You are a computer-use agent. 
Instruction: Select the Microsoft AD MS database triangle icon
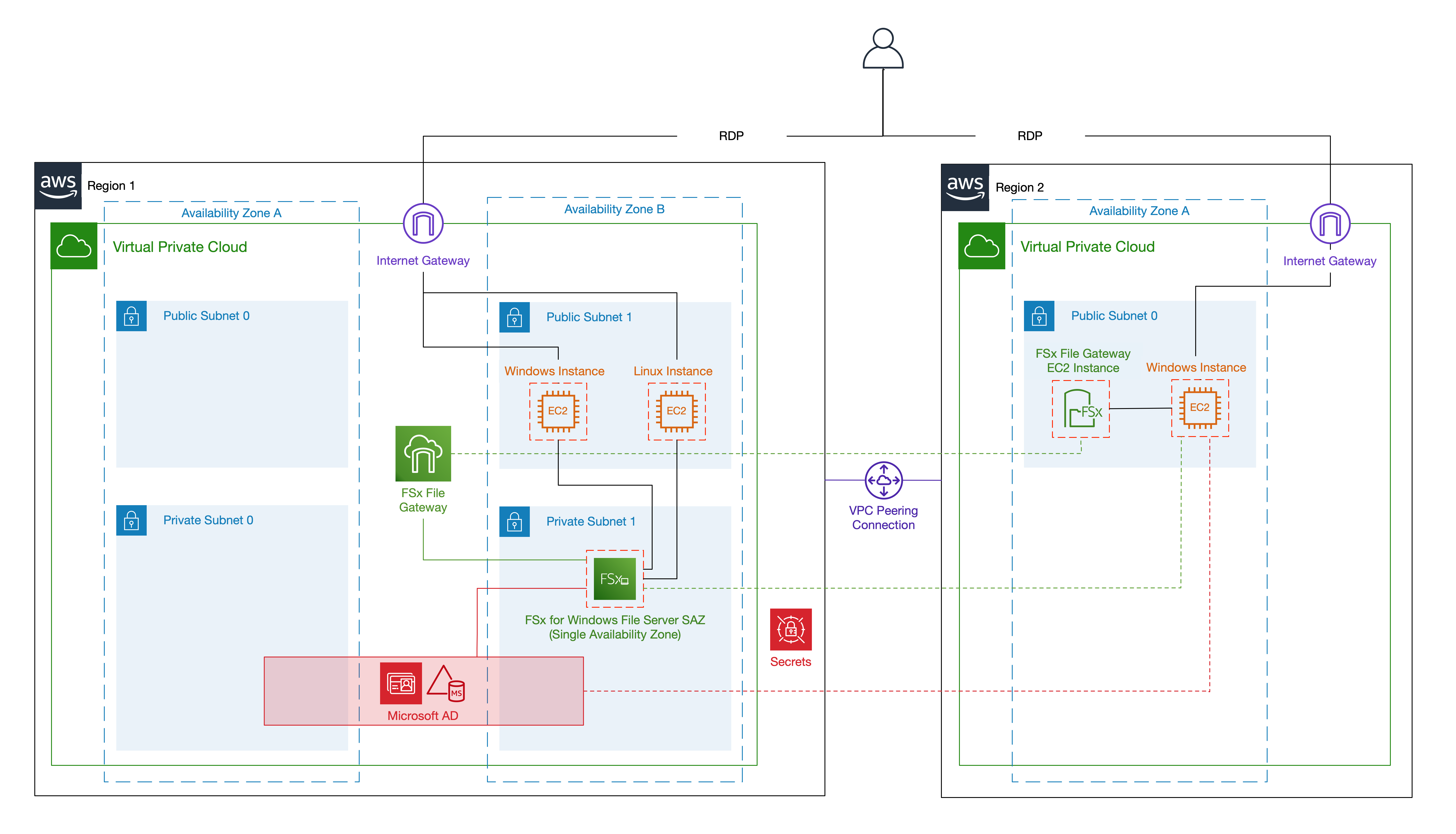pyautogui.click(x=446, y=683)
